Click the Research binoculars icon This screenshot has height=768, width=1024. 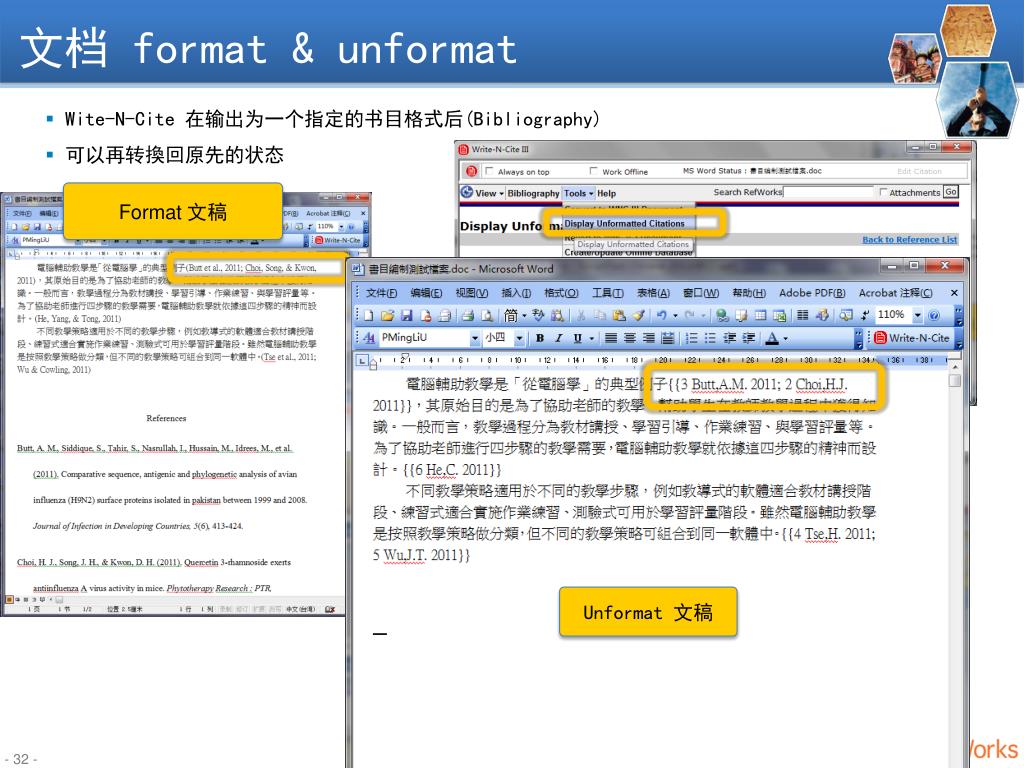tap(556, 316)
